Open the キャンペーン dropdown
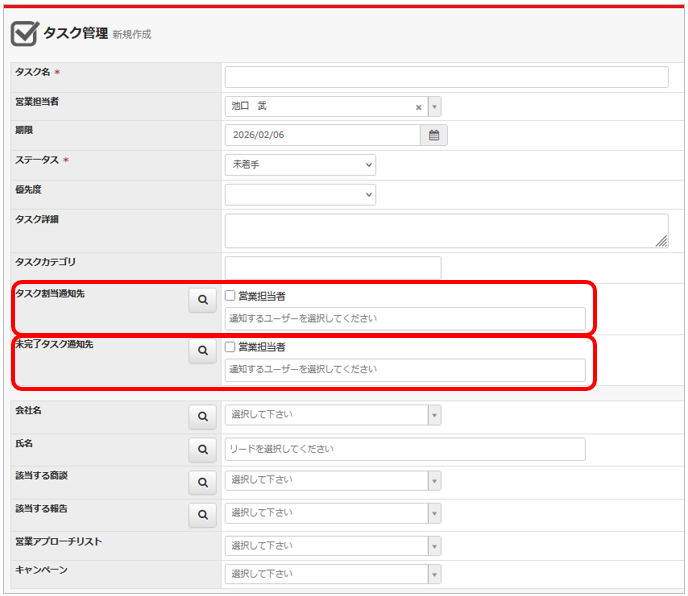 coord(332,574)
